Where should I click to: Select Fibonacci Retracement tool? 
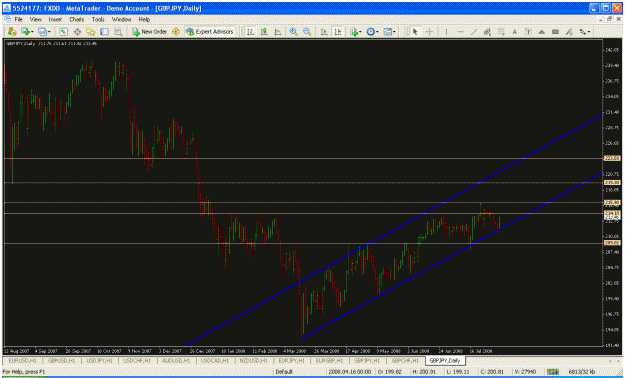tap(501, 32)
